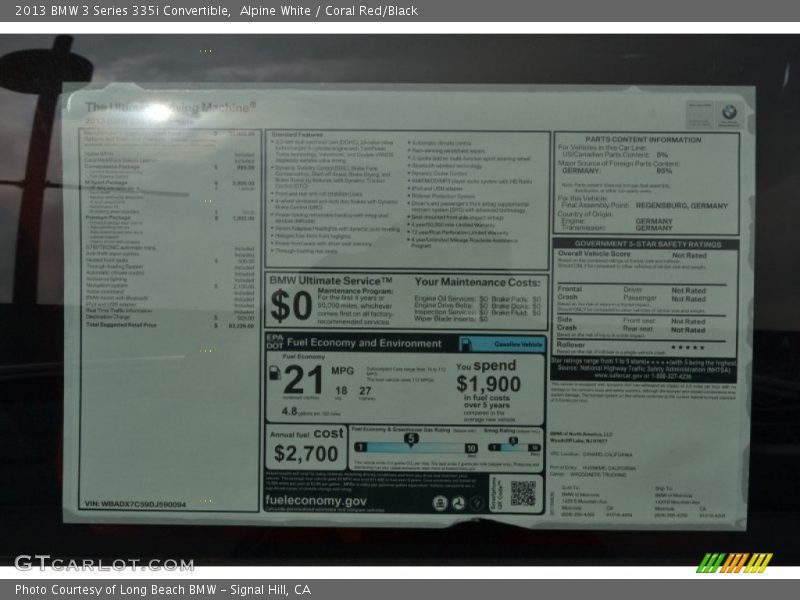
Task: Click the BMW roundel logo
Action: coord(728,112)
